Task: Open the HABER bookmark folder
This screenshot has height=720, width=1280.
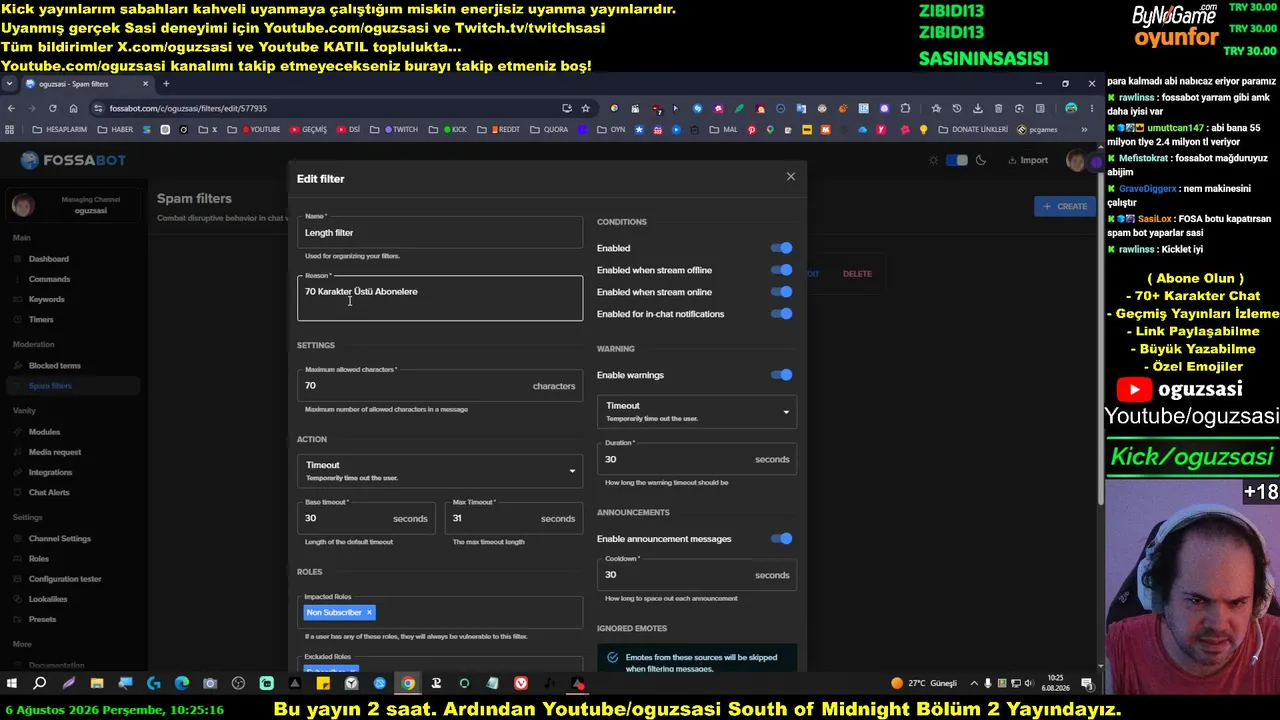Action: click(115, 129)
